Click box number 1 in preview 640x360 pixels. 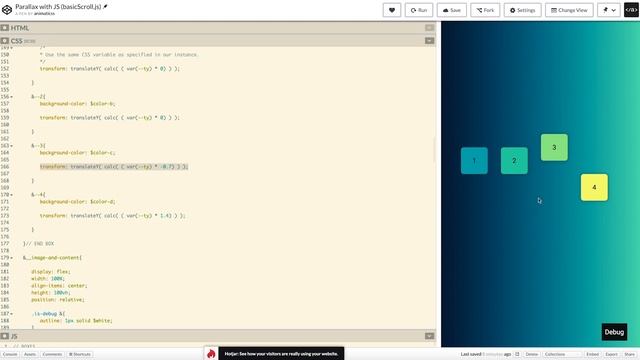pos(474,161)
